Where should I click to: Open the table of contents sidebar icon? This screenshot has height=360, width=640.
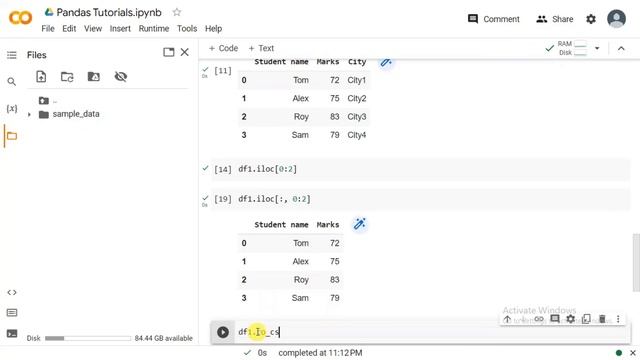pos(12,55)
